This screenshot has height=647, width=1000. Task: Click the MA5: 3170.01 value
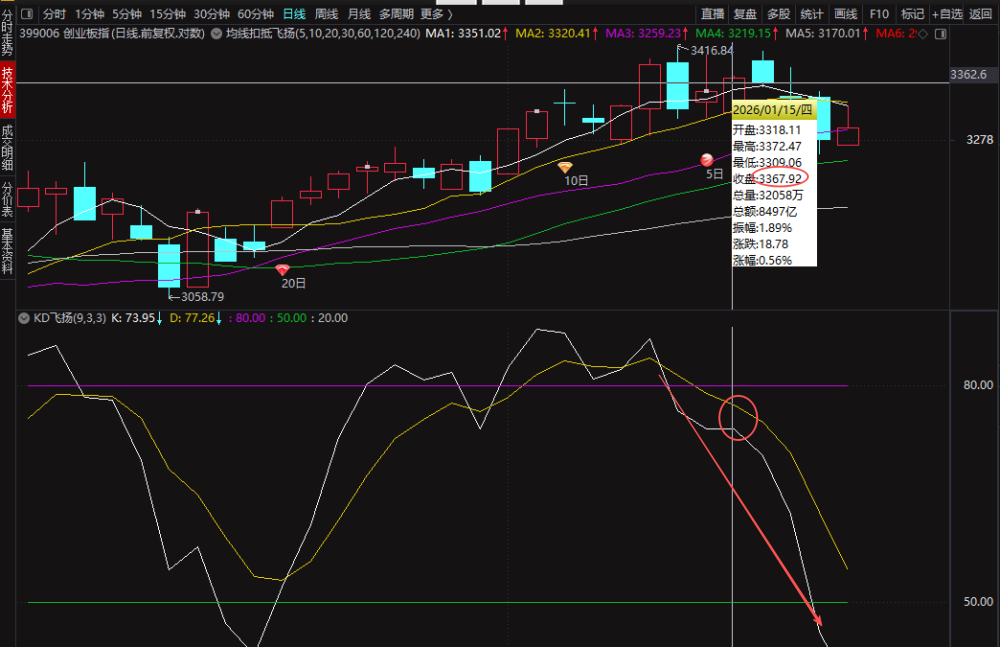(823, 33)
